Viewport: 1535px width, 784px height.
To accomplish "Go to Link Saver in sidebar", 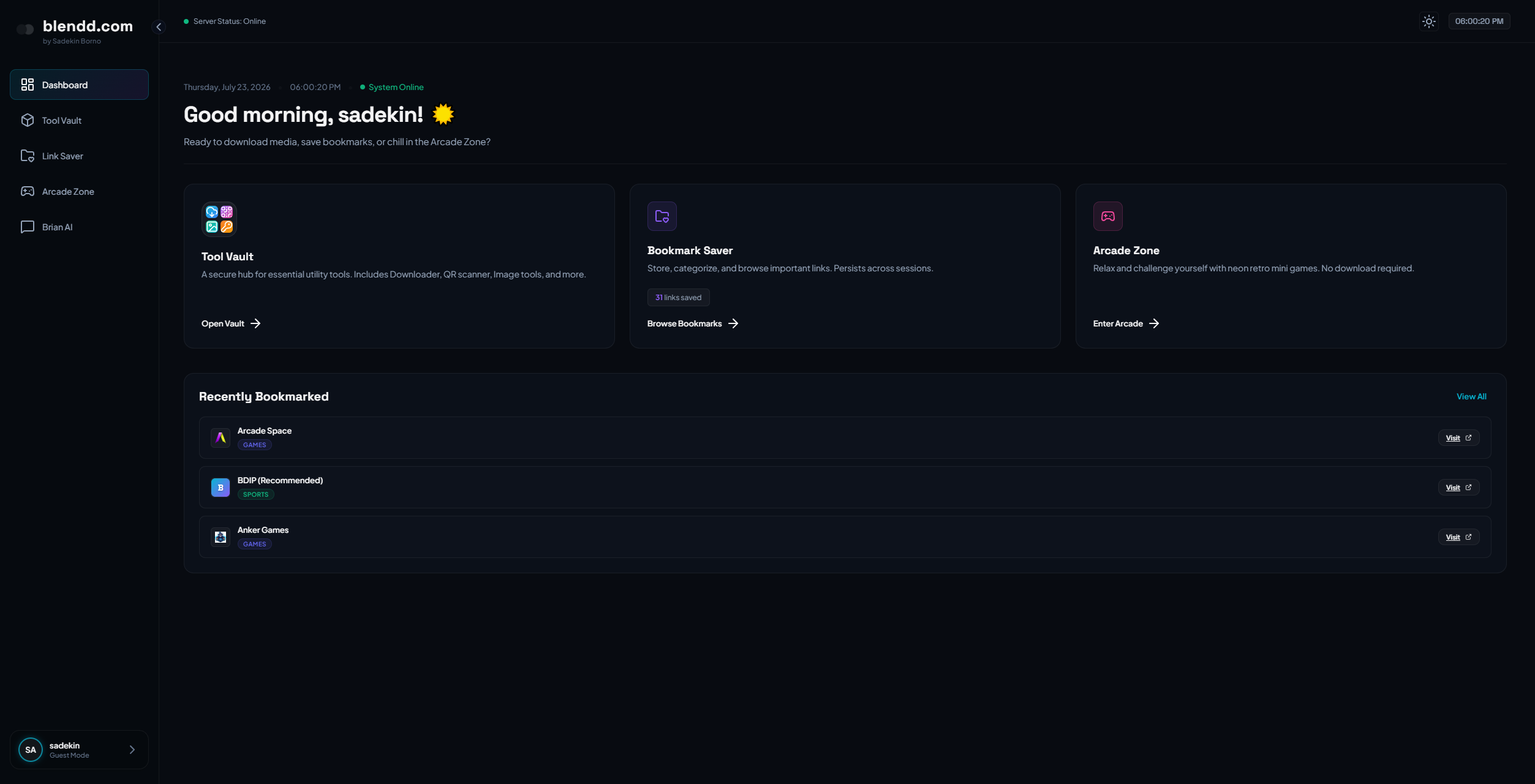I will [x=79, y=156].
